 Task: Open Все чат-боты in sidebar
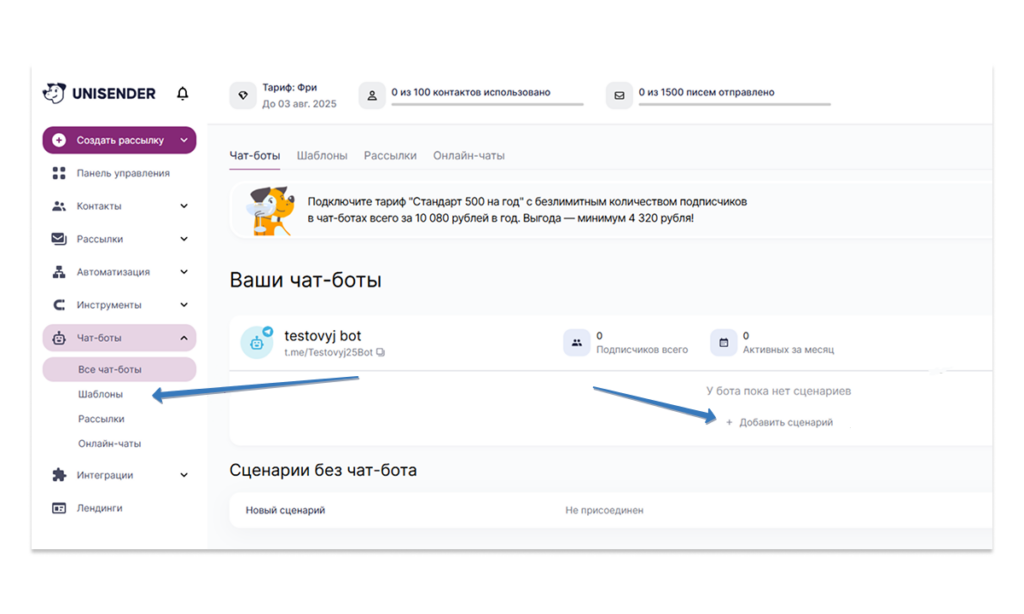coord(110,369)
